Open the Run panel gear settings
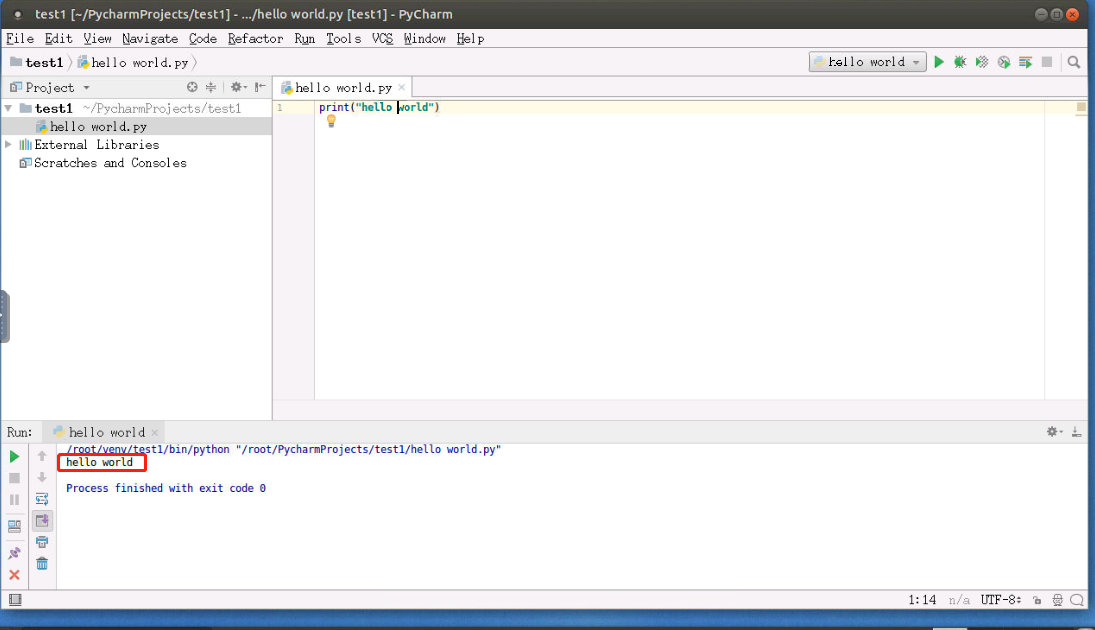The width and height of the screenshot is (1095, 630). pos(1054,432)
